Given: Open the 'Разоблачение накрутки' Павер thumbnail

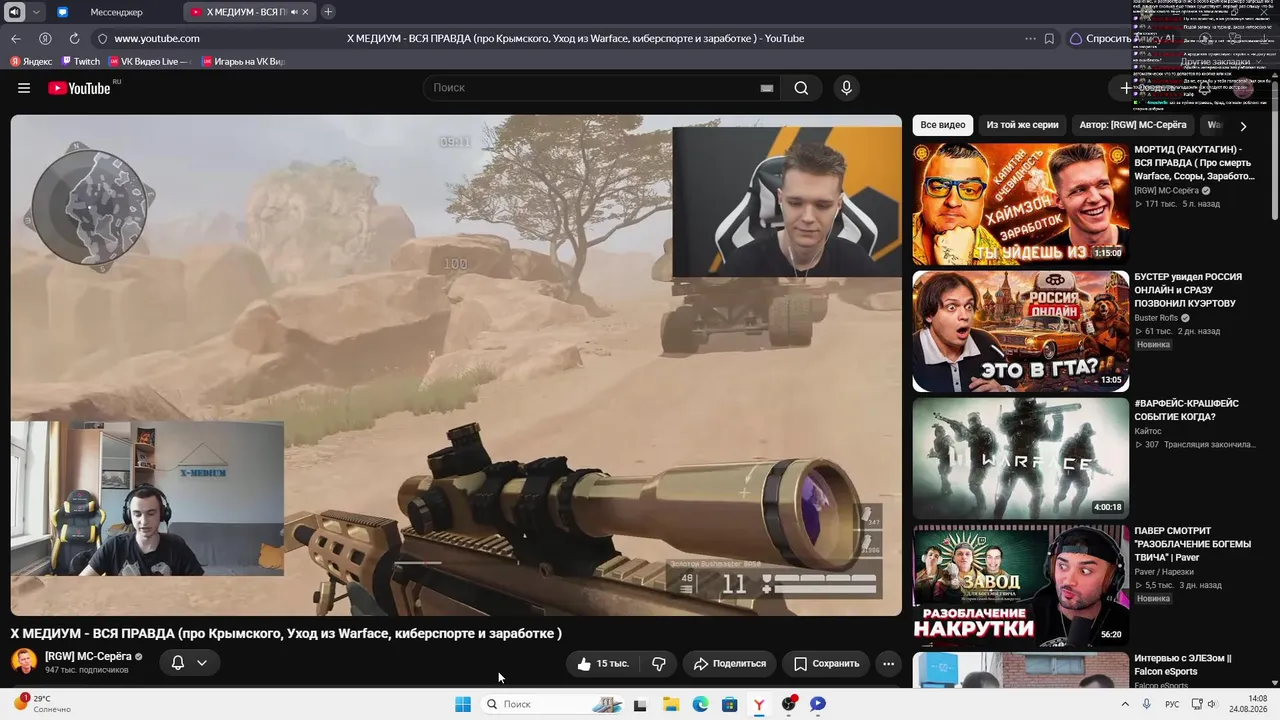Looking at the screenshot, I should 1021,586.
